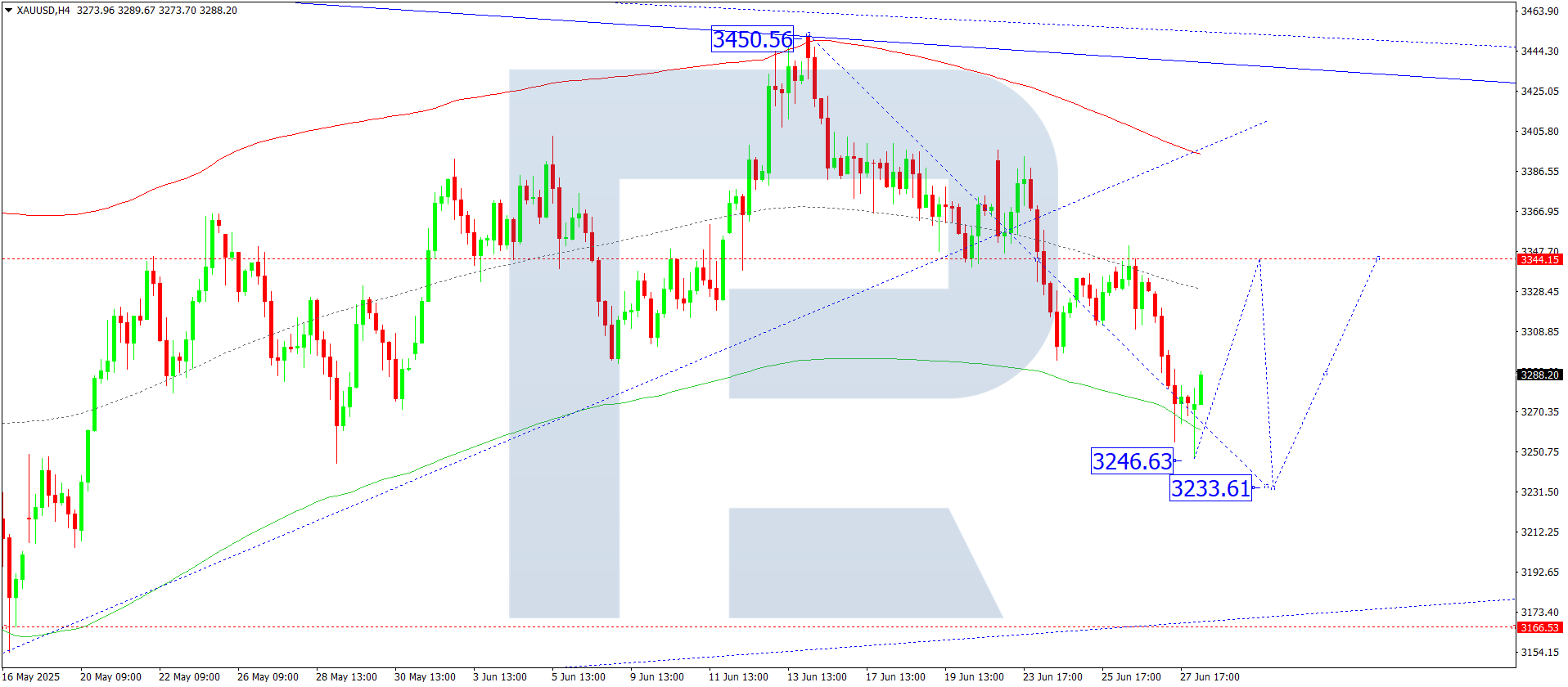Screen dimensions: 1568x687
Task: Select the last green candlestick near 3288
Action: (x=1201, y=388)
